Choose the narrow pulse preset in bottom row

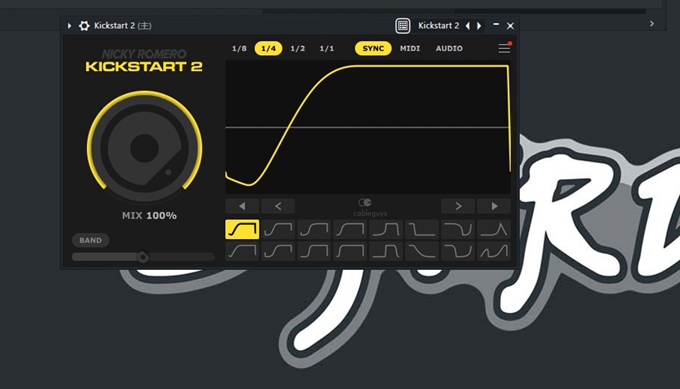pyautogui.click(x=386, y=252)
